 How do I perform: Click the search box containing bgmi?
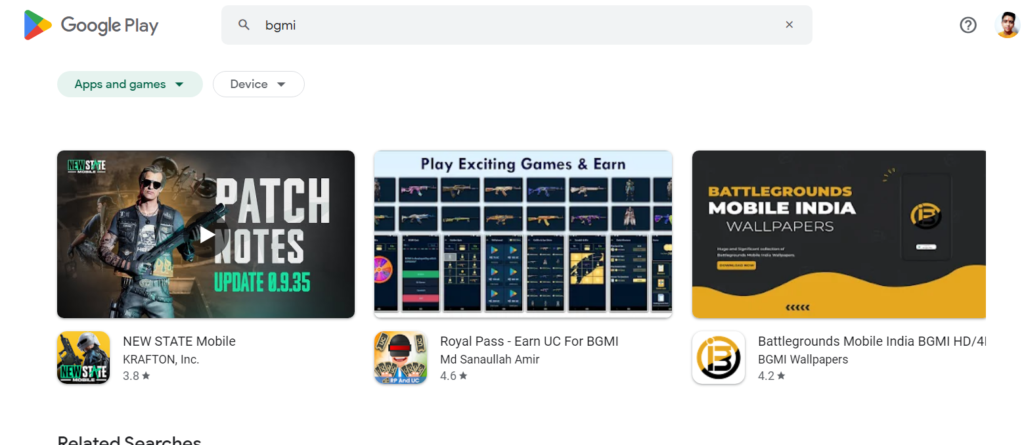coord(517,25)
